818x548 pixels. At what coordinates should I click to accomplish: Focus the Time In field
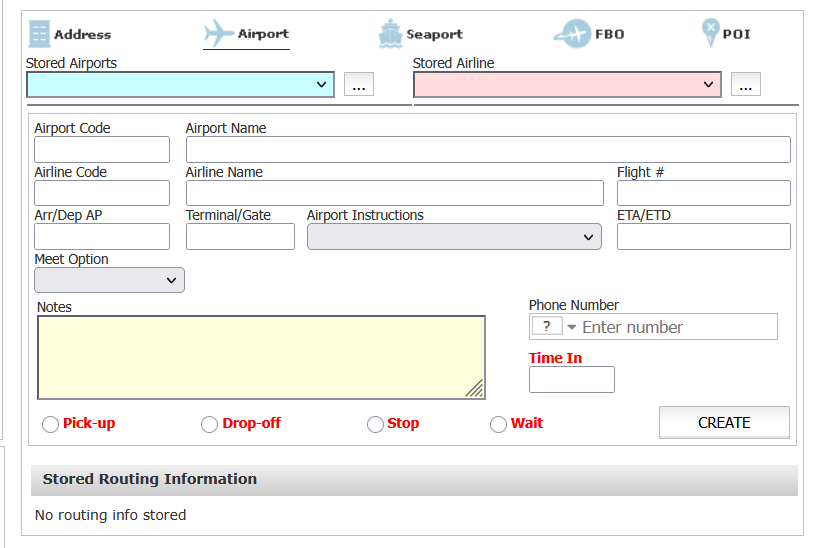click(x=572, y=379)
